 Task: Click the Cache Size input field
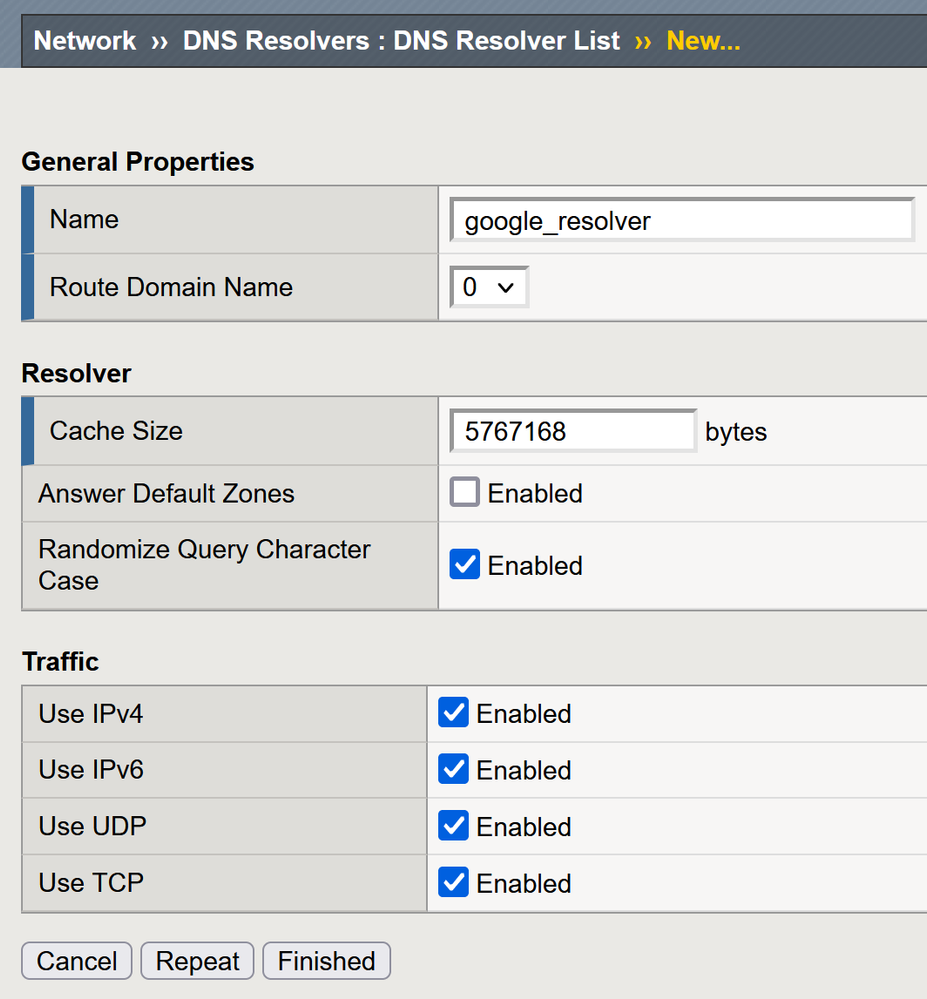pyautogui.click(x=573, y=431)
